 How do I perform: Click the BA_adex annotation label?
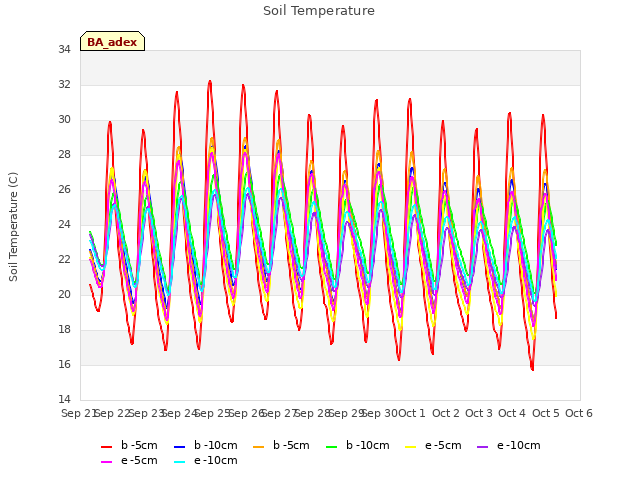pos(112,42)
